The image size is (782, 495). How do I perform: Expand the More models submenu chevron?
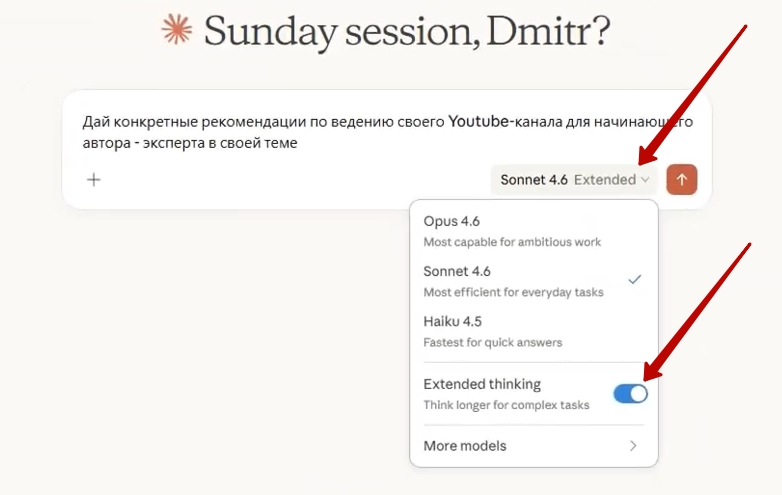[633, 446]
